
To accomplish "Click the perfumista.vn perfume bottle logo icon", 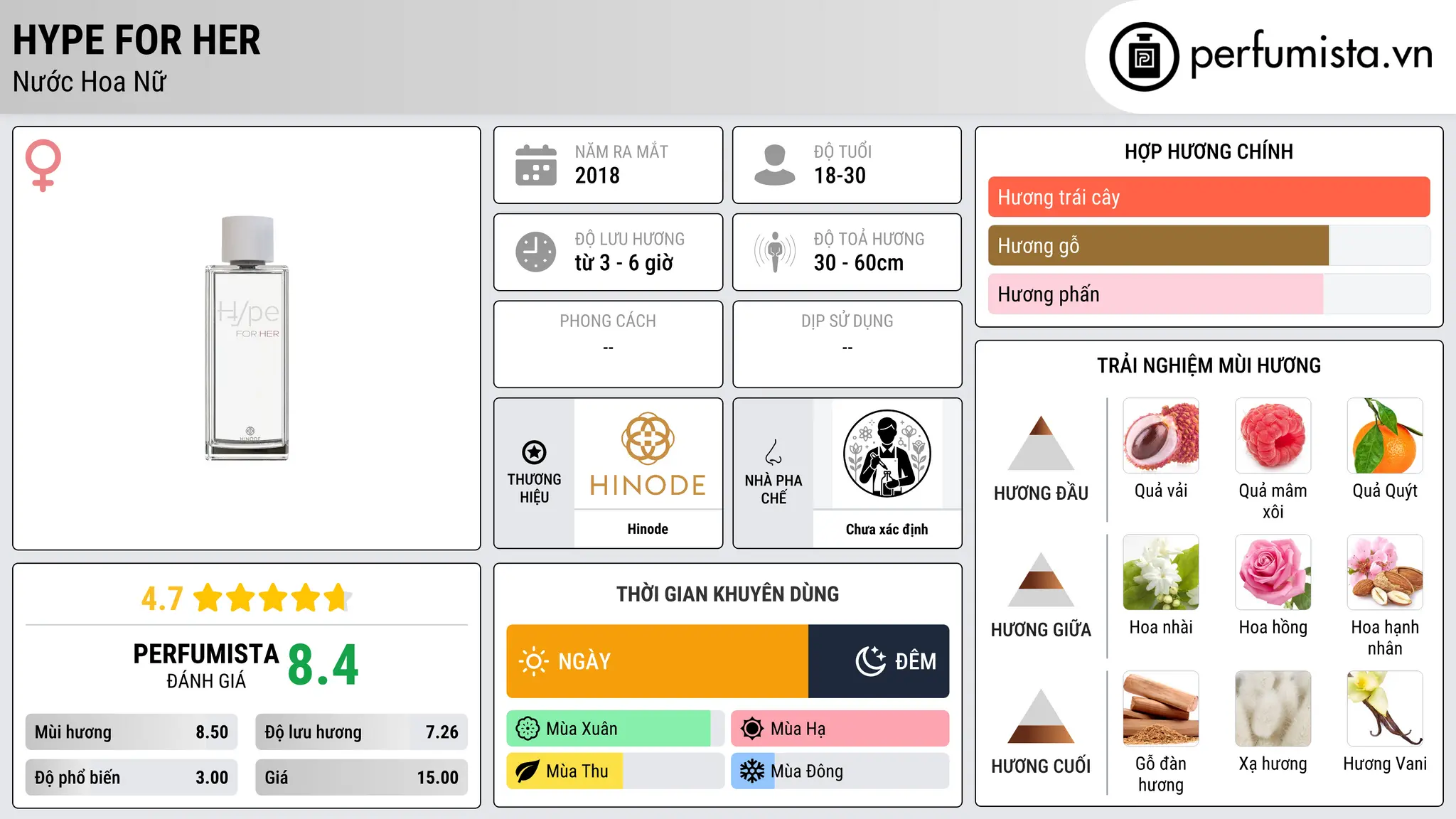I will [1144, 57].
